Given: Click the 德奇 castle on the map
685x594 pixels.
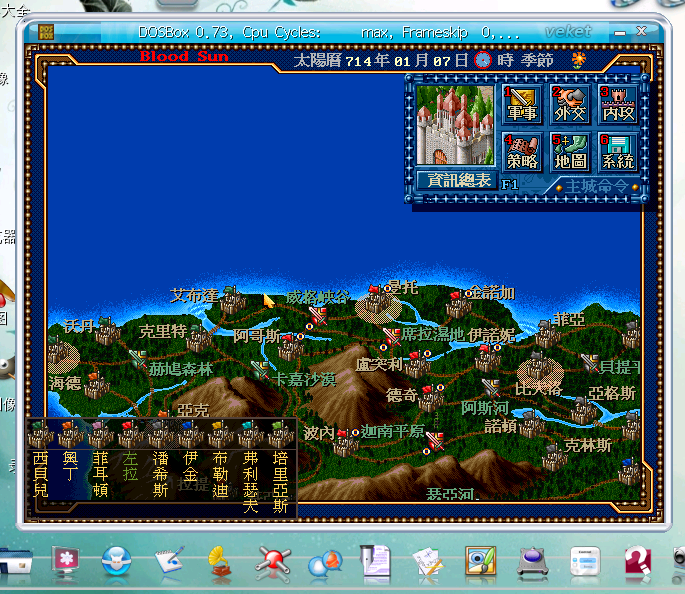Looking at the screenshot, I should pos(431,398).
